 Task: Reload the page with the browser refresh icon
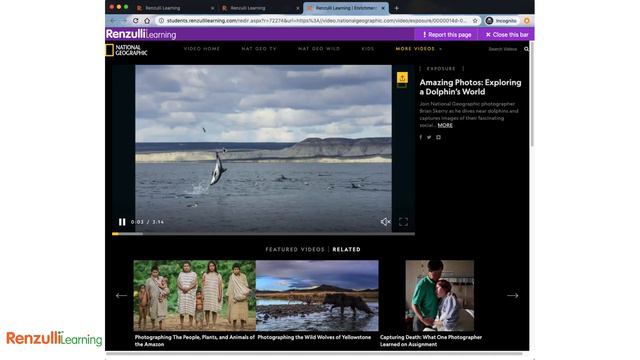pyautogui.click(x=136, y=20)
